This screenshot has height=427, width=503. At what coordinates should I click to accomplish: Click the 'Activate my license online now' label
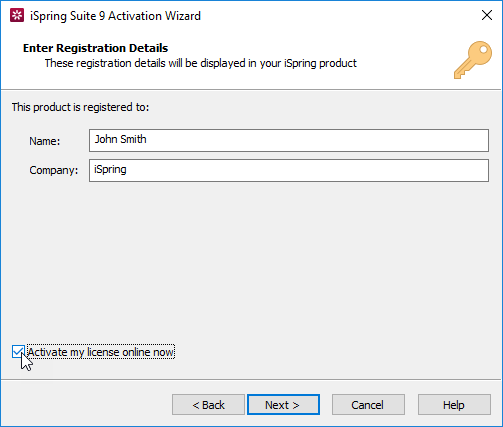tap(100, 352)
